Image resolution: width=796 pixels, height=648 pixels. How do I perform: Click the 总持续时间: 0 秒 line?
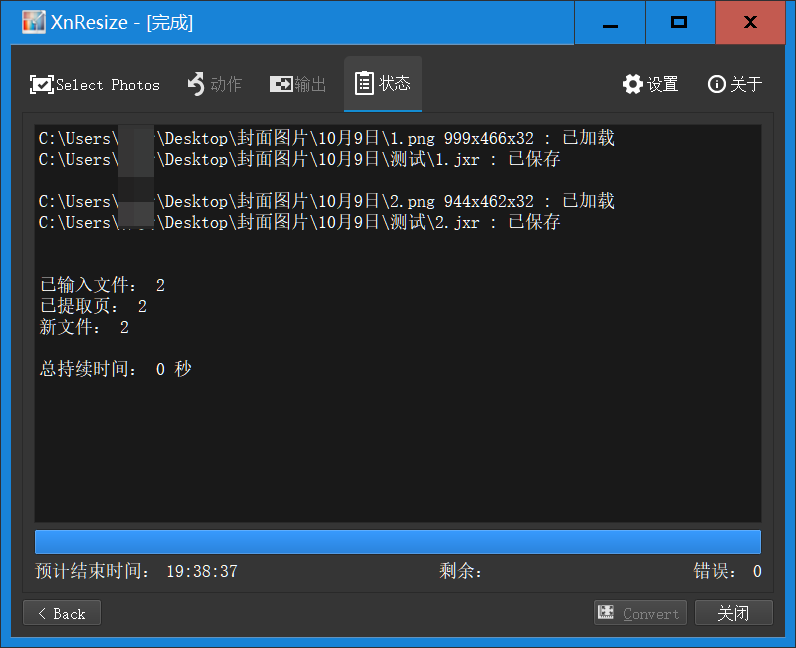[x=116, y=369]
